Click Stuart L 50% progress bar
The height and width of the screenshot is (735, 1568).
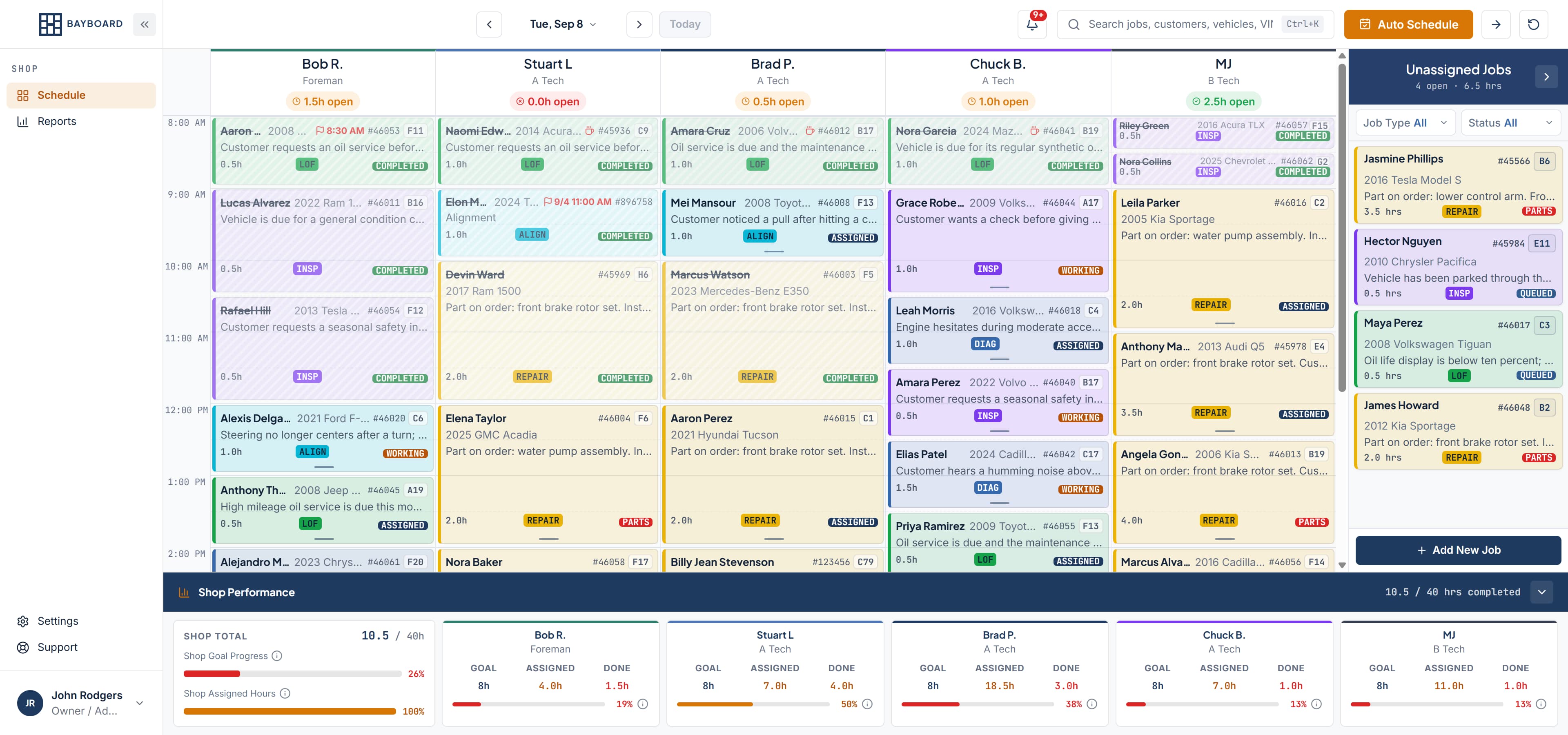point(753,704)
